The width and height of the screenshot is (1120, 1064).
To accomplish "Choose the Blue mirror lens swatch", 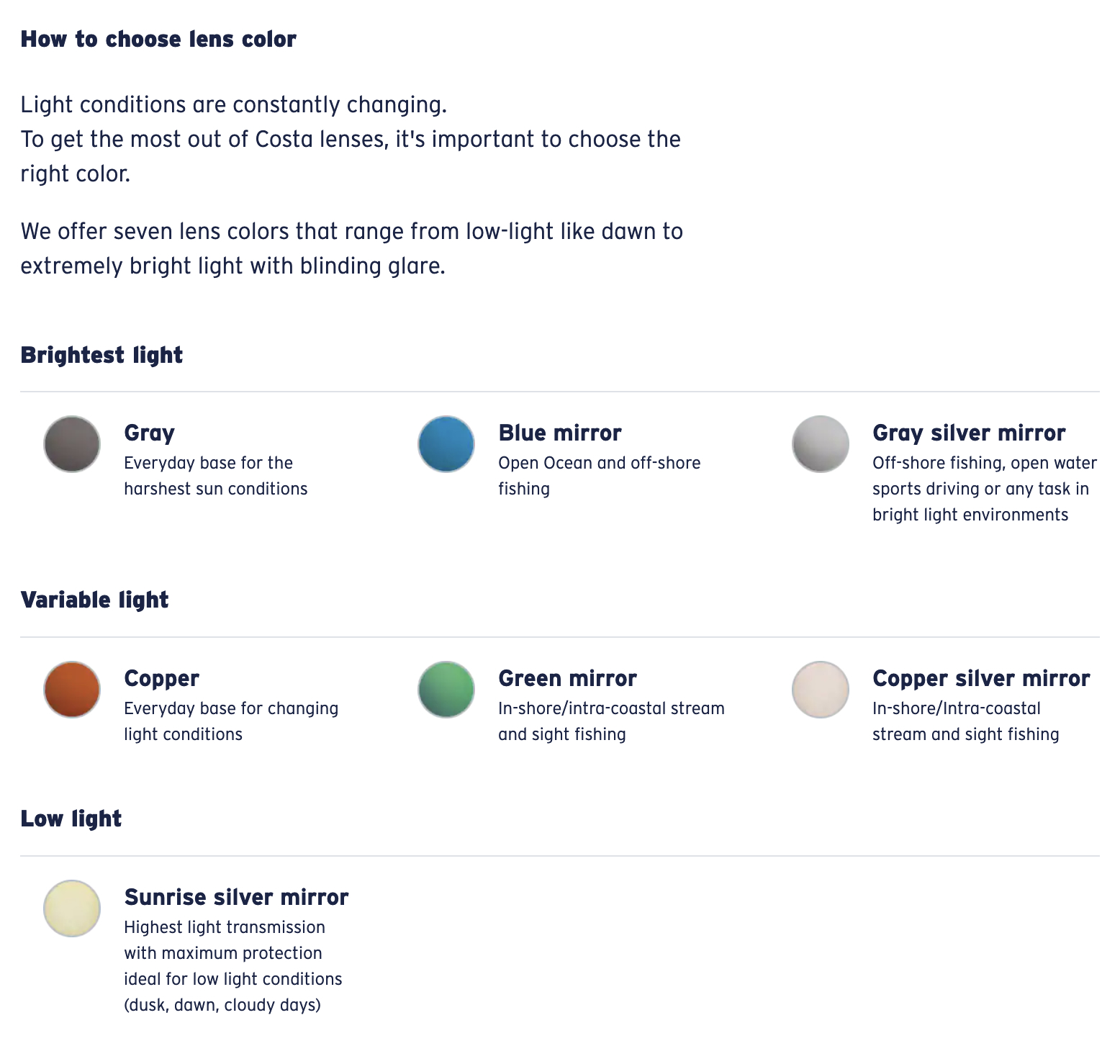I will tap(446, 444).
